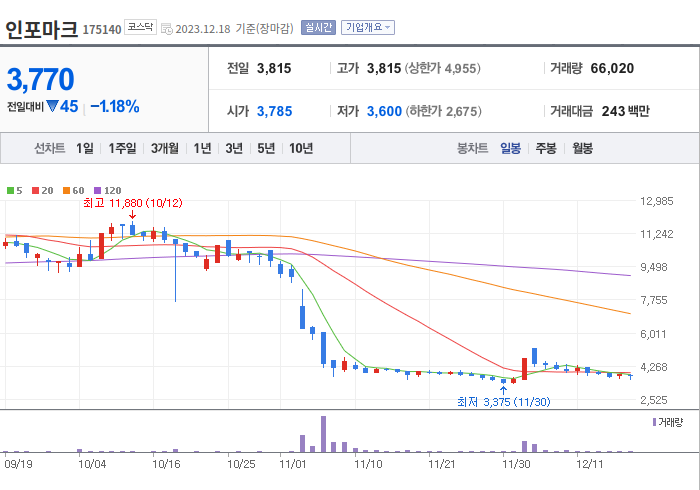Switch to the 3개월 line chart
This screenshot has width=700, height=490.
coord(165,148)
